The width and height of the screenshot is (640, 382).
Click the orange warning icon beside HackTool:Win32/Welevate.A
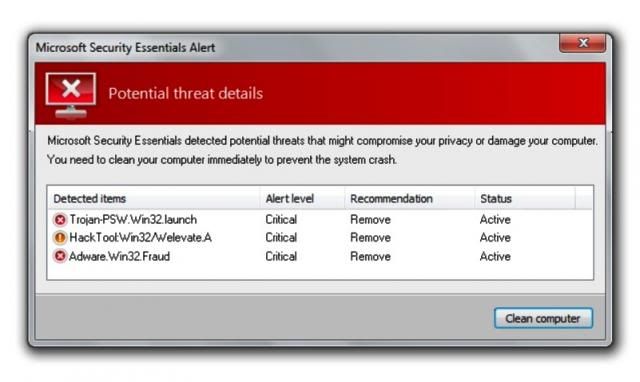[60, 238]
